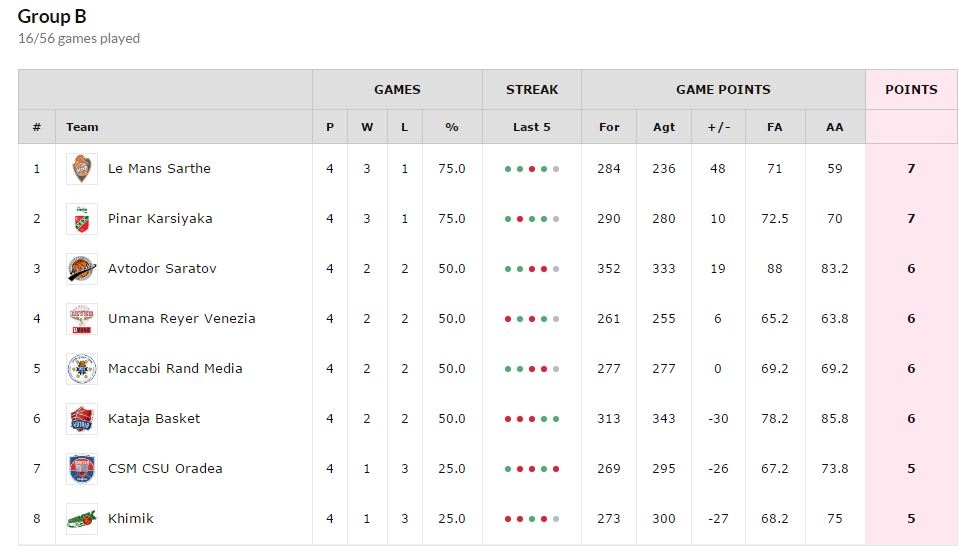
Task: Click the Maccabi Rand Media team name
Action: coord(176,369)
